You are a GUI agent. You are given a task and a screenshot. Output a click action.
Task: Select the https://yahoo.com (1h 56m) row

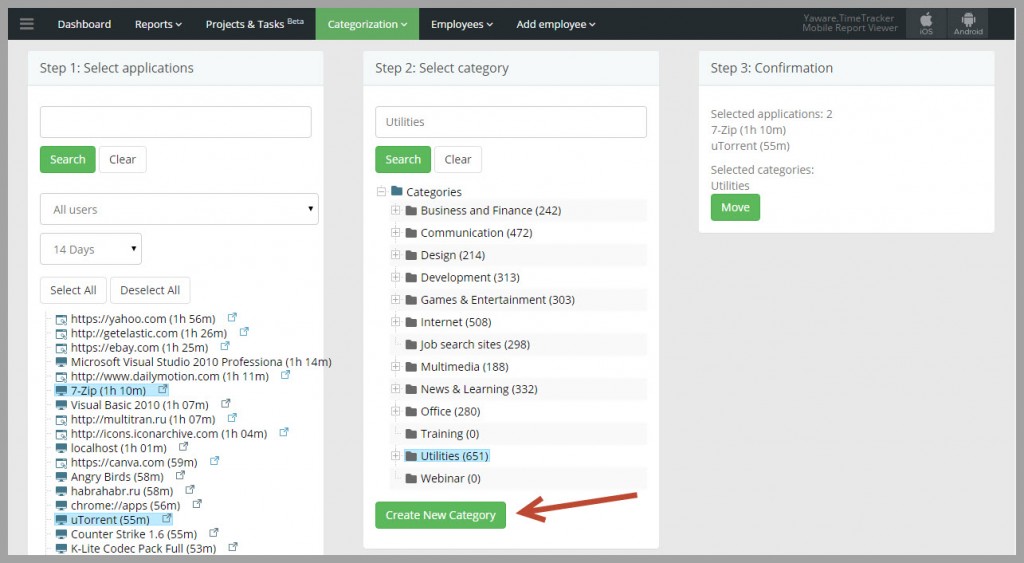pos(143,319)
